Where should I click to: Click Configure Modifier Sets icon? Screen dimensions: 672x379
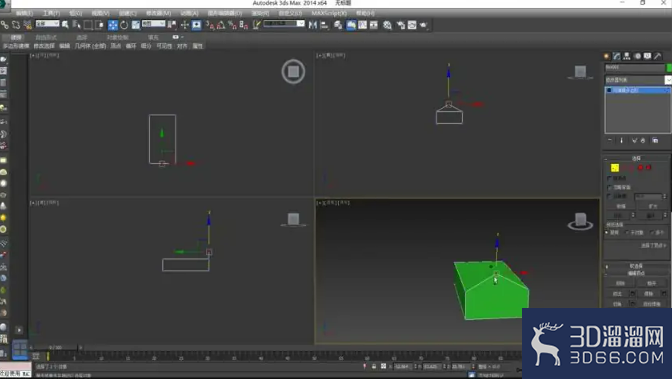click(x=655, y=141)
